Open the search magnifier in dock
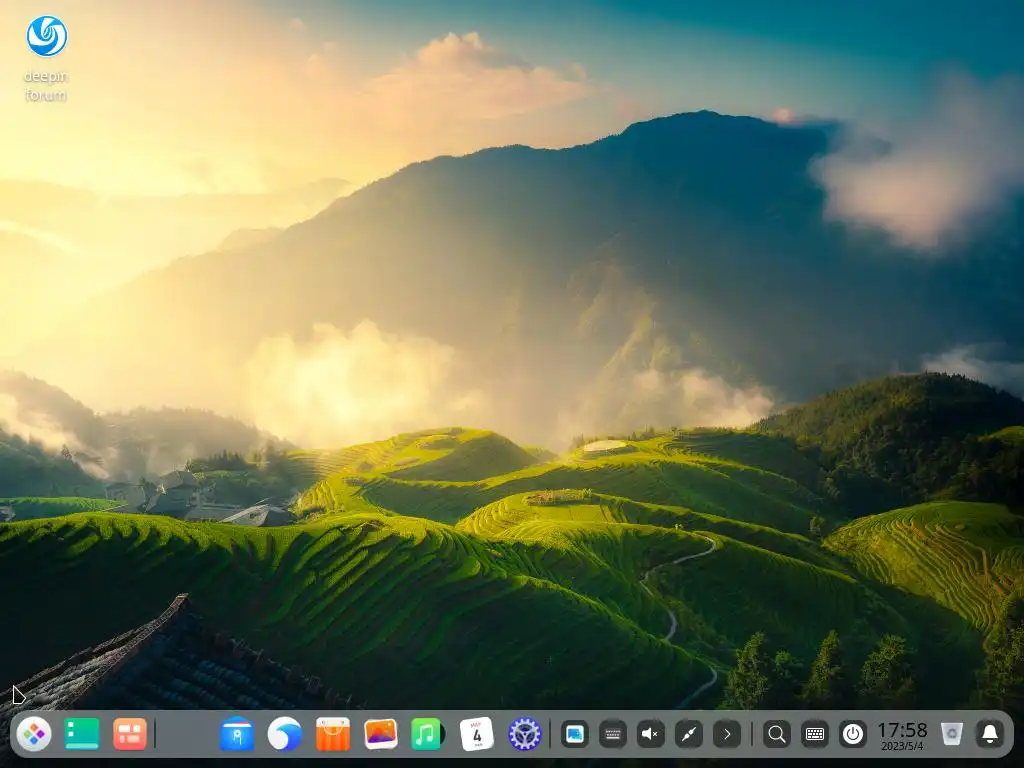 (x=776, y=734)
